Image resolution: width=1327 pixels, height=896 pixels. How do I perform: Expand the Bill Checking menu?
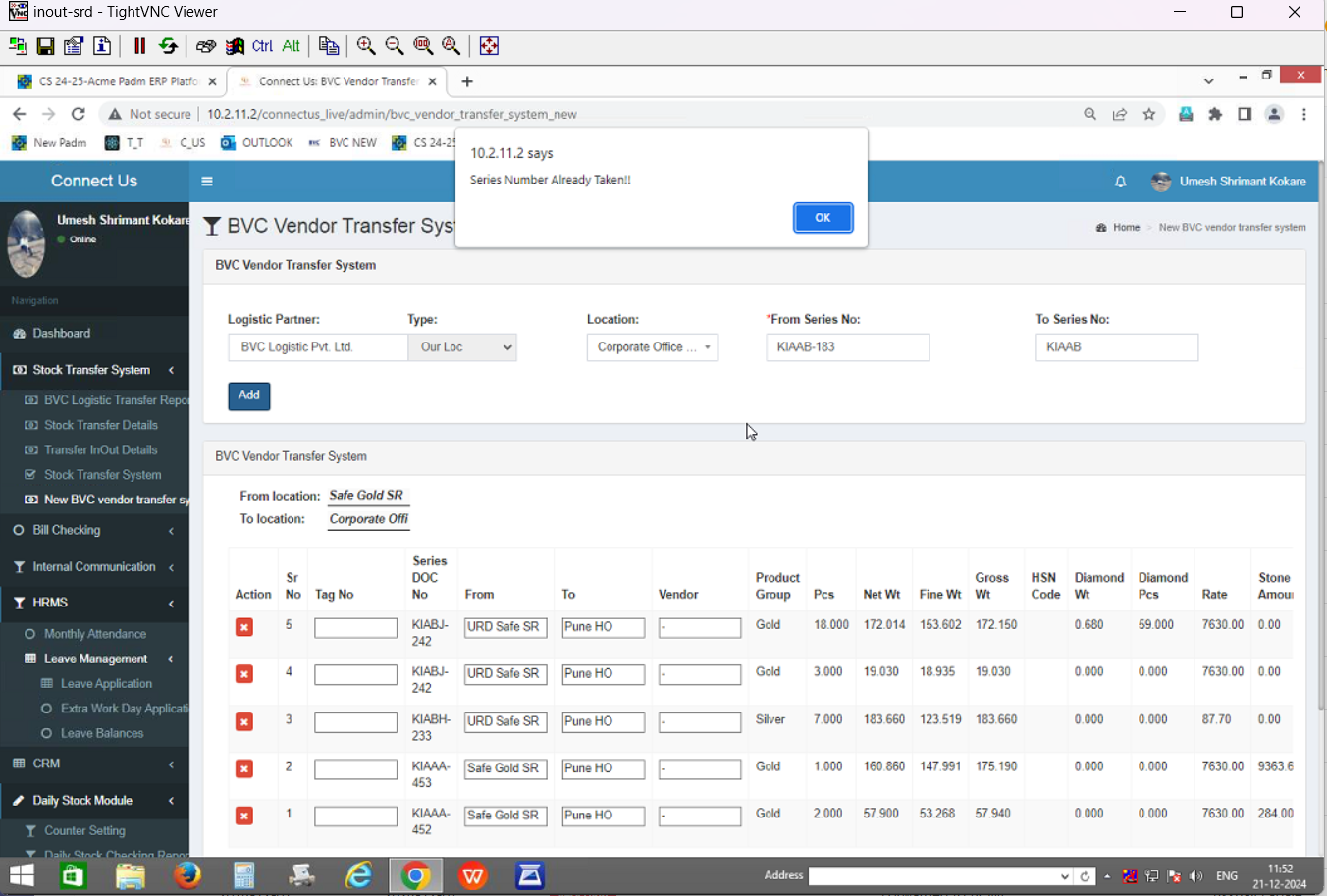tap(94, 530)
